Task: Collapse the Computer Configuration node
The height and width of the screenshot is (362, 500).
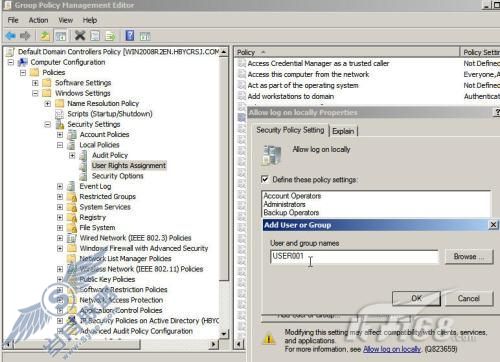Action: [11, 62]
